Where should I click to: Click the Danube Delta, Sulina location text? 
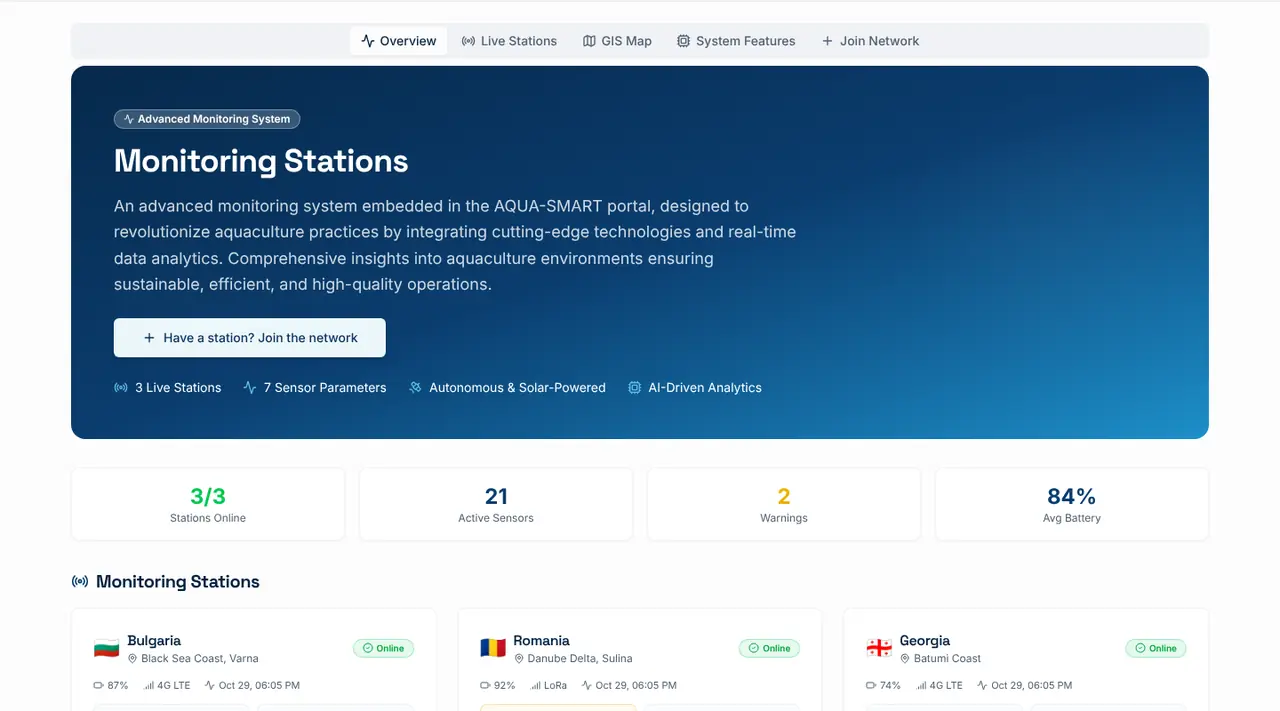coord(580,659)
